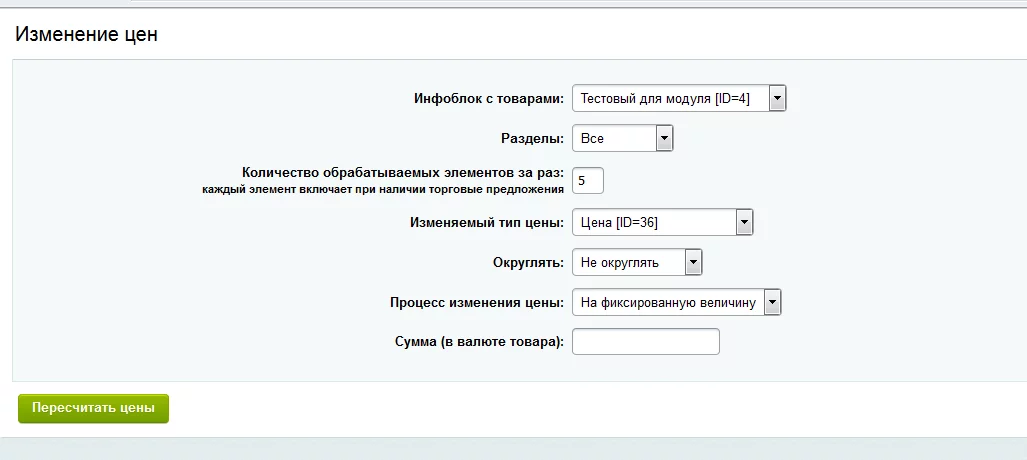The height and width of the screenshot is (460, 1027).
Task: Click arrow next to 'Не округлять'
Action: pyautogui.click(x=693, y=262)
